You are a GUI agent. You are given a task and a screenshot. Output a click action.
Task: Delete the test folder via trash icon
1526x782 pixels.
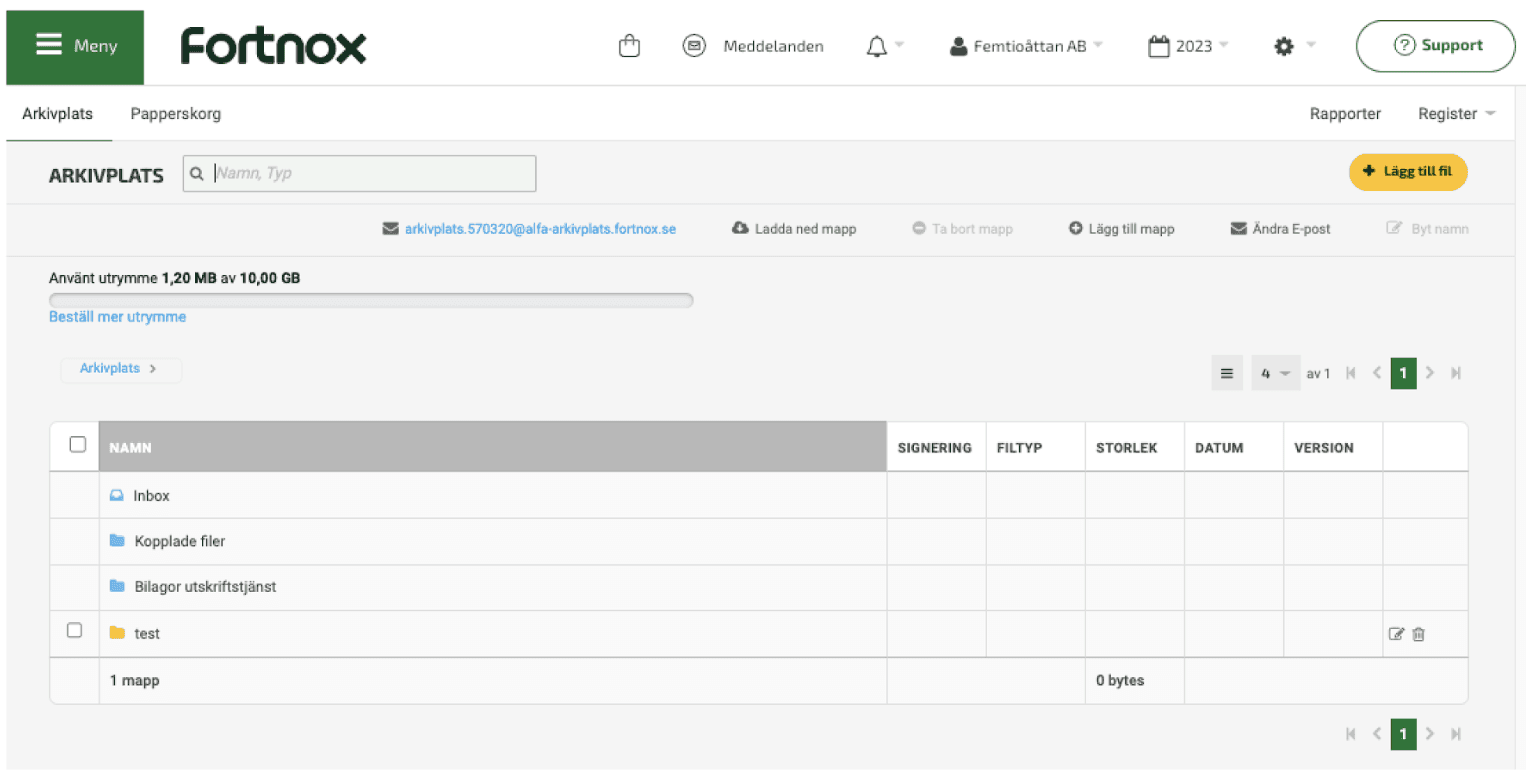click(x=1418, y=634)
